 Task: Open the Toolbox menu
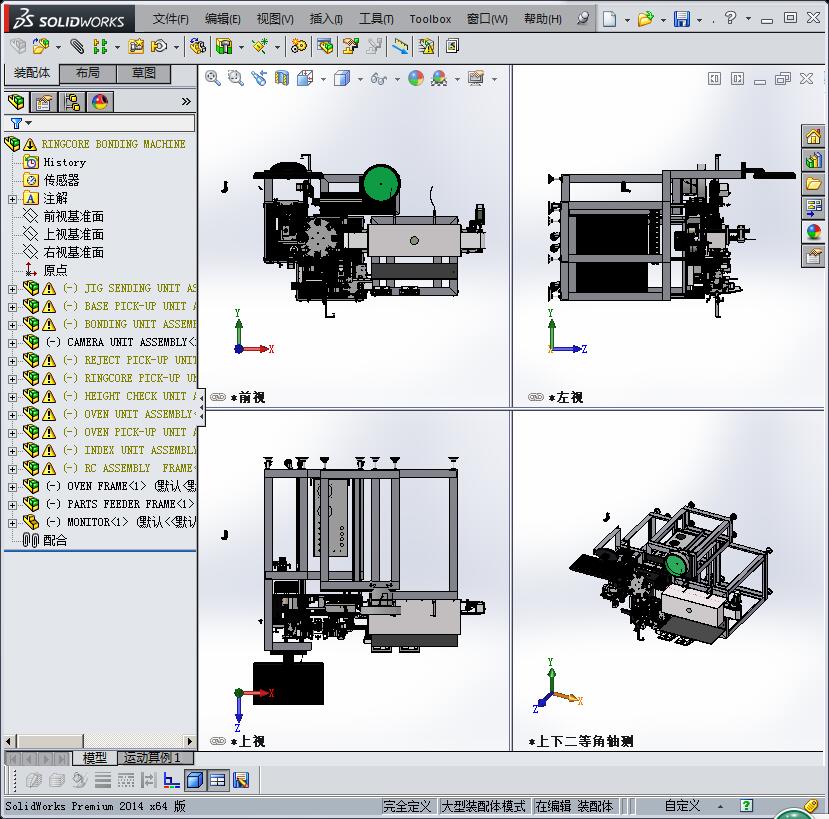(x=430, y=19)
